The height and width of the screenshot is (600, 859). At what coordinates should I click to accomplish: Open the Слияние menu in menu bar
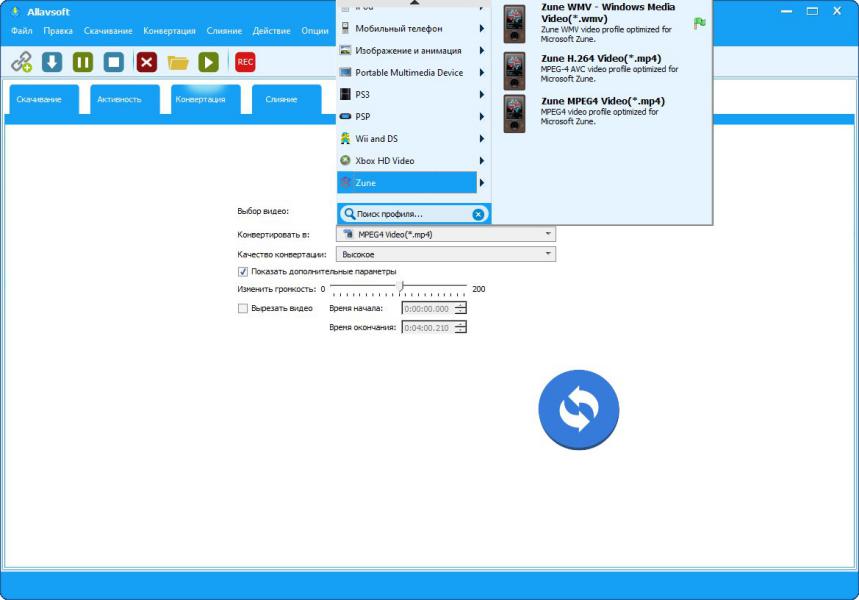[224, 31]
